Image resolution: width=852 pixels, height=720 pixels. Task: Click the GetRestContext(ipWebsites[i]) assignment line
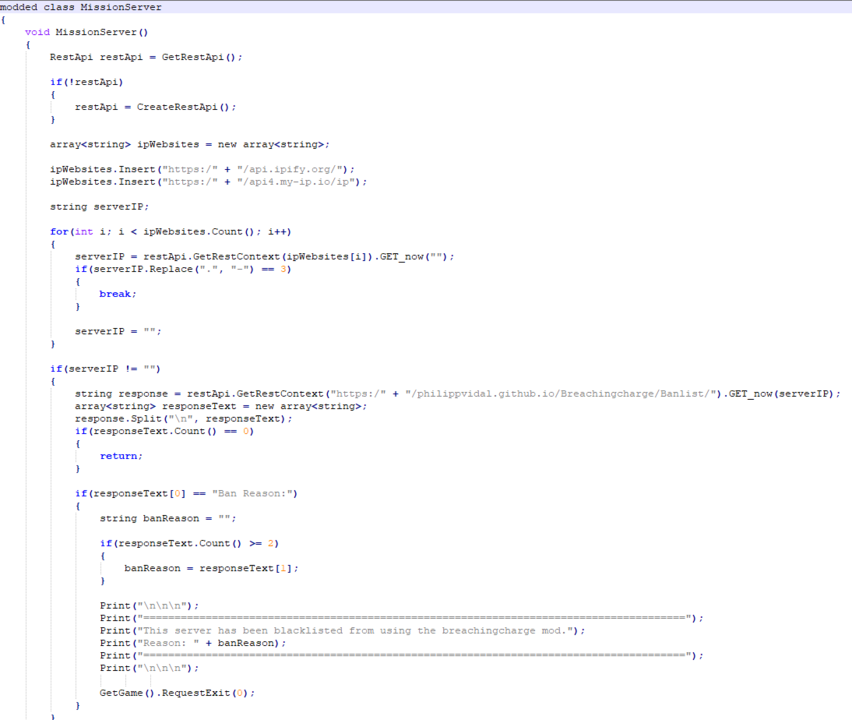click(265, 256)
